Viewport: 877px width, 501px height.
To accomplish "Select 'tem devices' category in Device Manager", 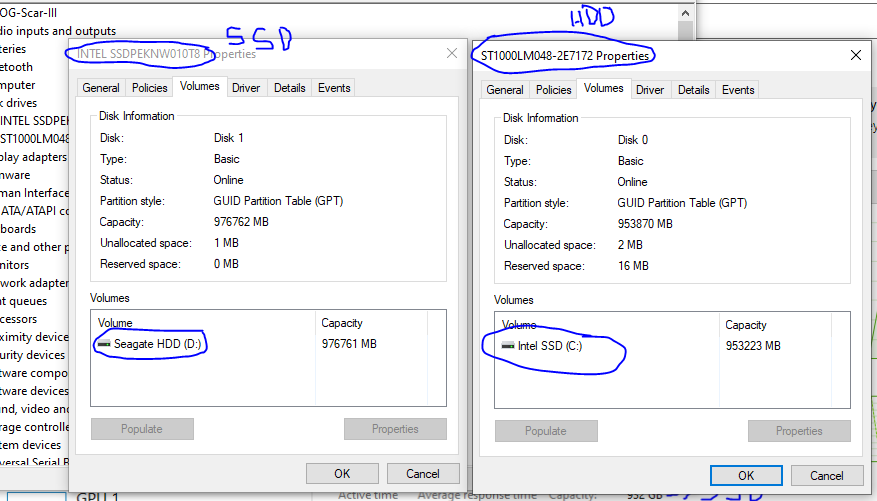I will [x=31, y=445].
